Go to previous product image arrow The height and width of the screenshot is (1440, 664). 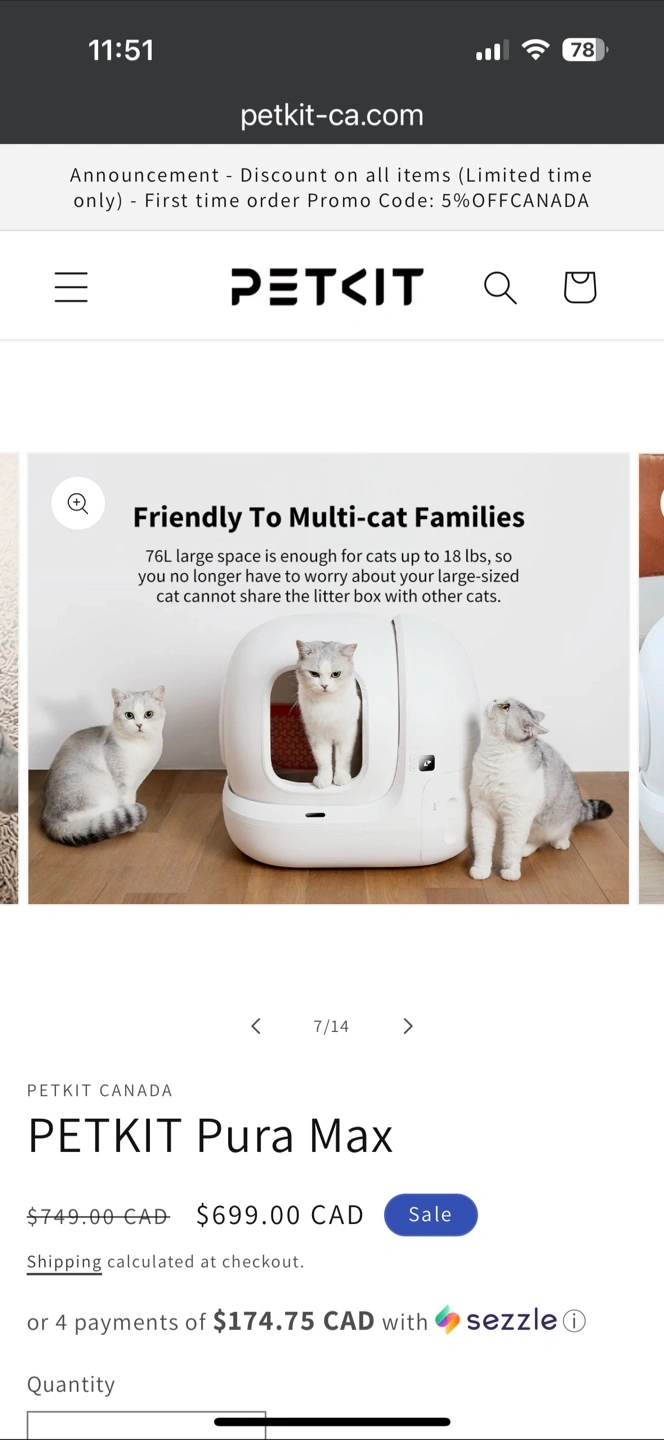pos(256,1026)
